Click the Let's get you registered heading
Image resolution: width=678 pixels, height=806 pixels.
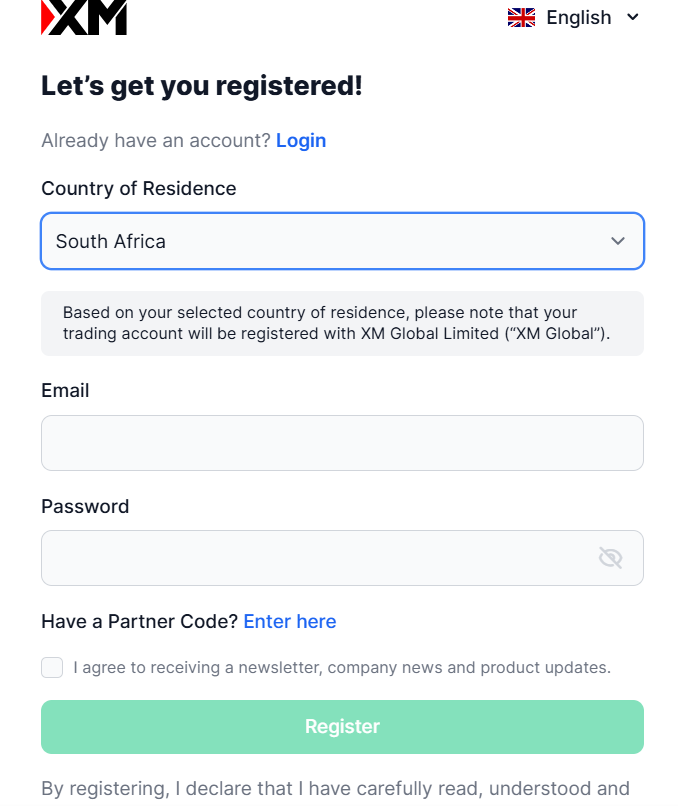tap(201, 86)
